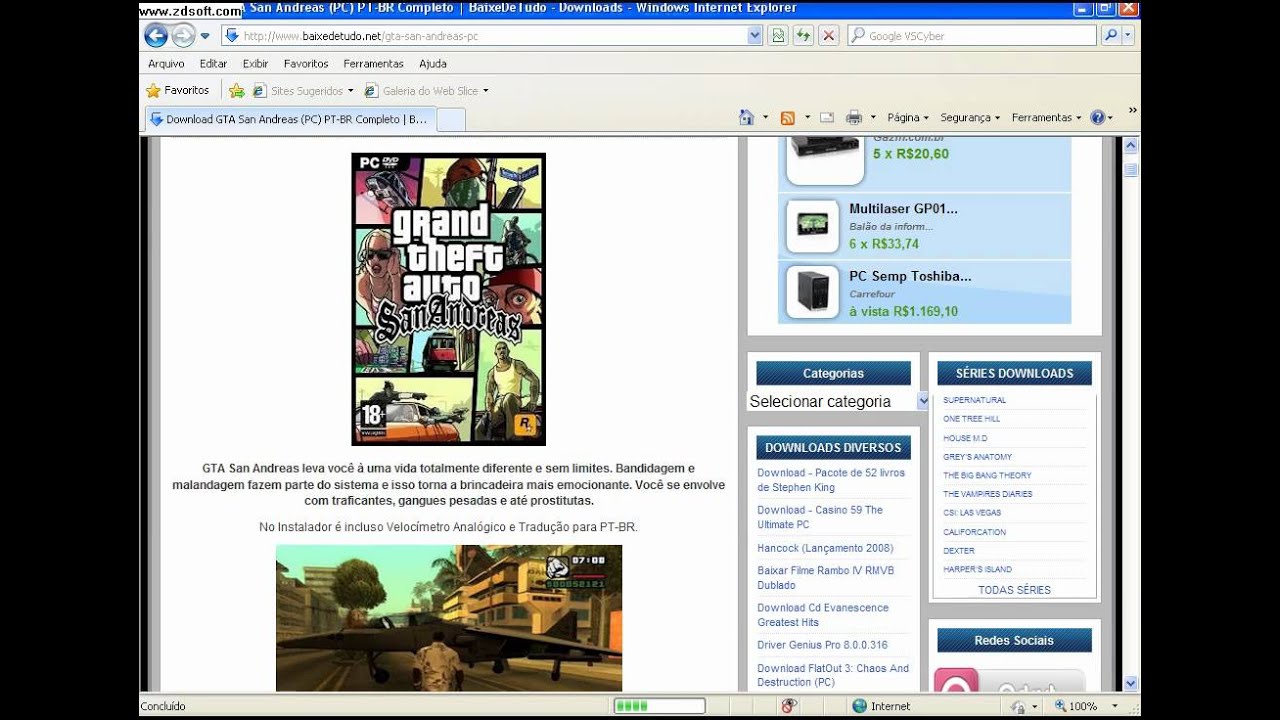1280x720 pixels.
Task: Open the Ajuda menu
Action: pos(433,63)
